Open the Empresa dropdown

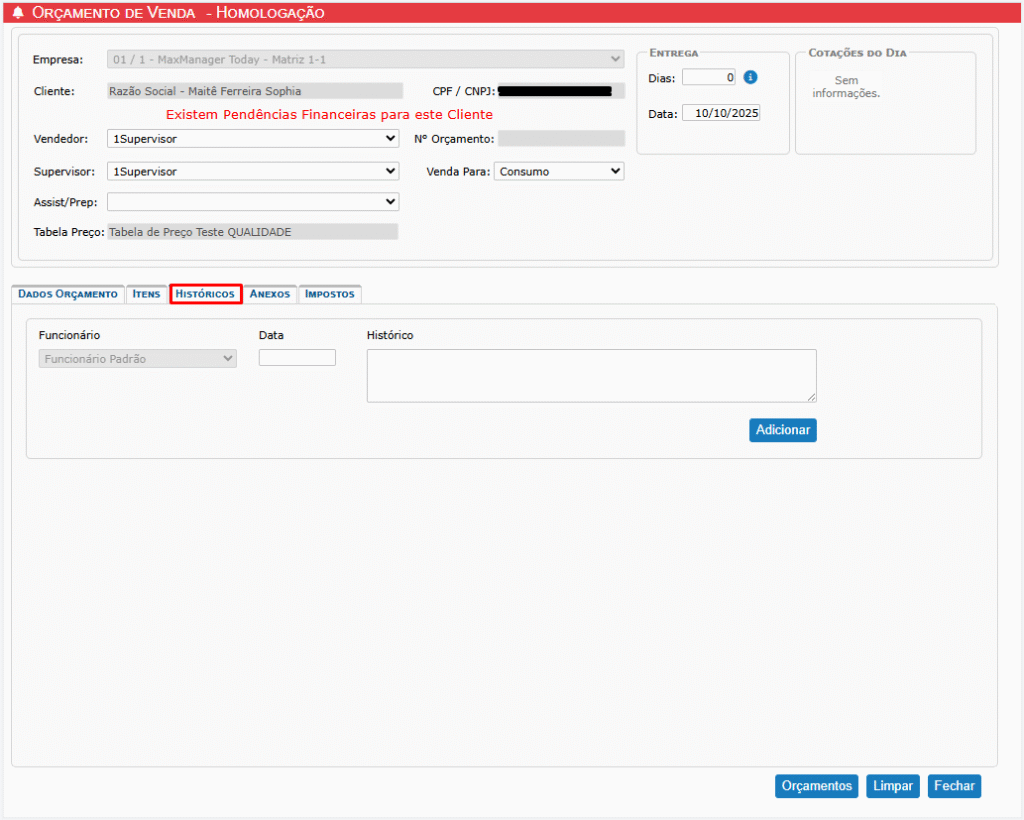366,60
